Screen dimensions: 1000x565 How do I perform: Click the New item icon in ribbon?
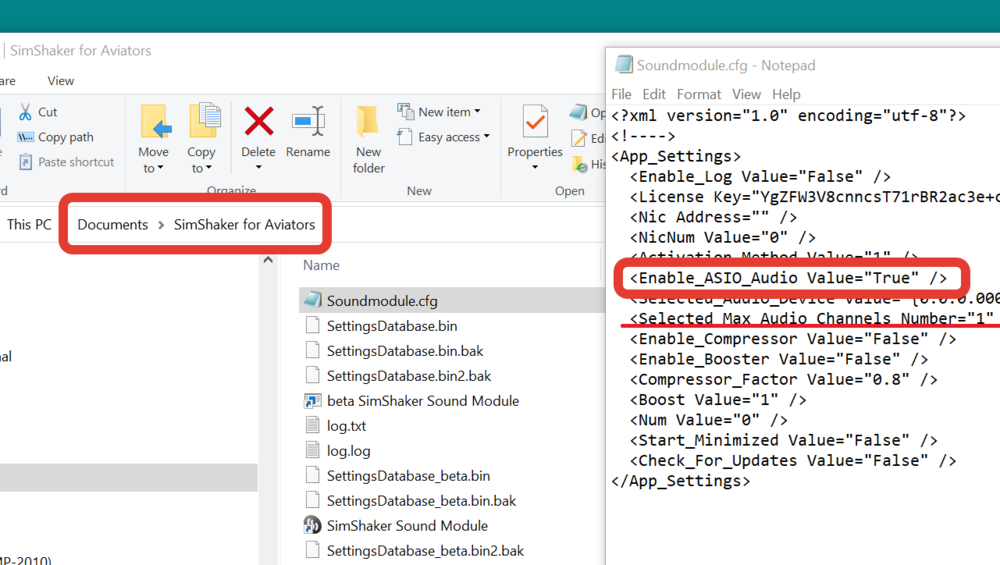click(x=406, y=112)
